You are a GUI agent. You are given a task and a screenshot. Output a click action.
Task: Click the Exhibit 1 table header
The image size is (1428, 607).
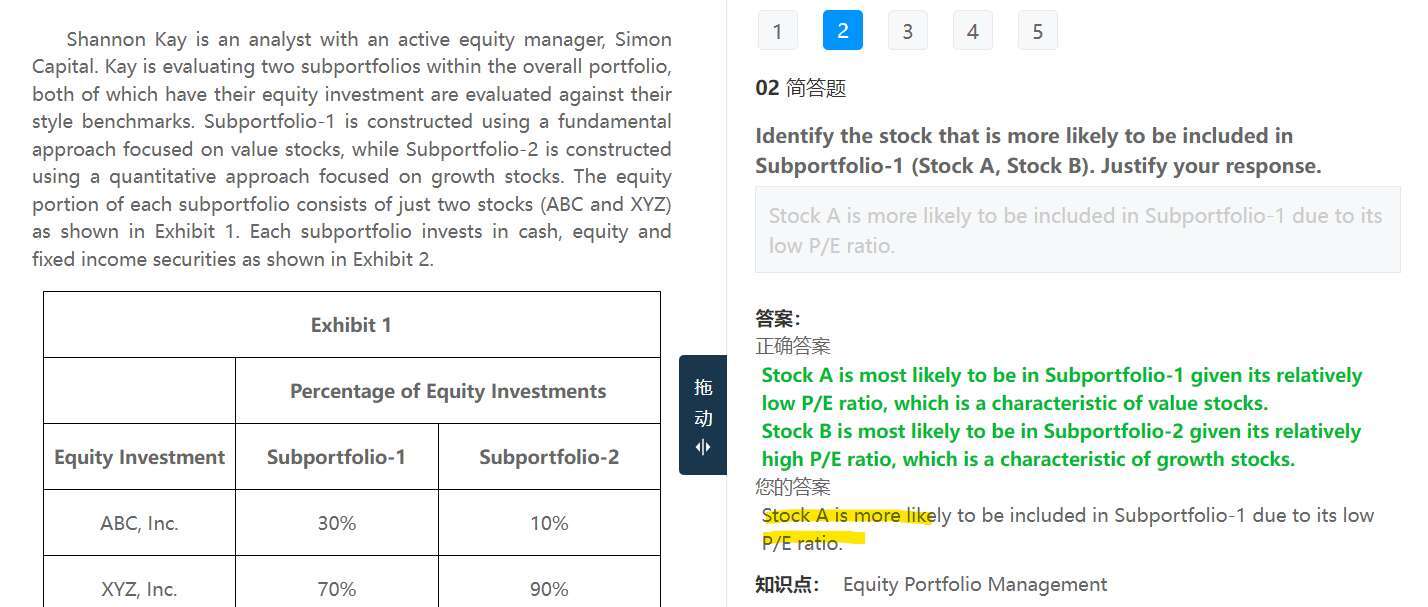pos(351,325)
